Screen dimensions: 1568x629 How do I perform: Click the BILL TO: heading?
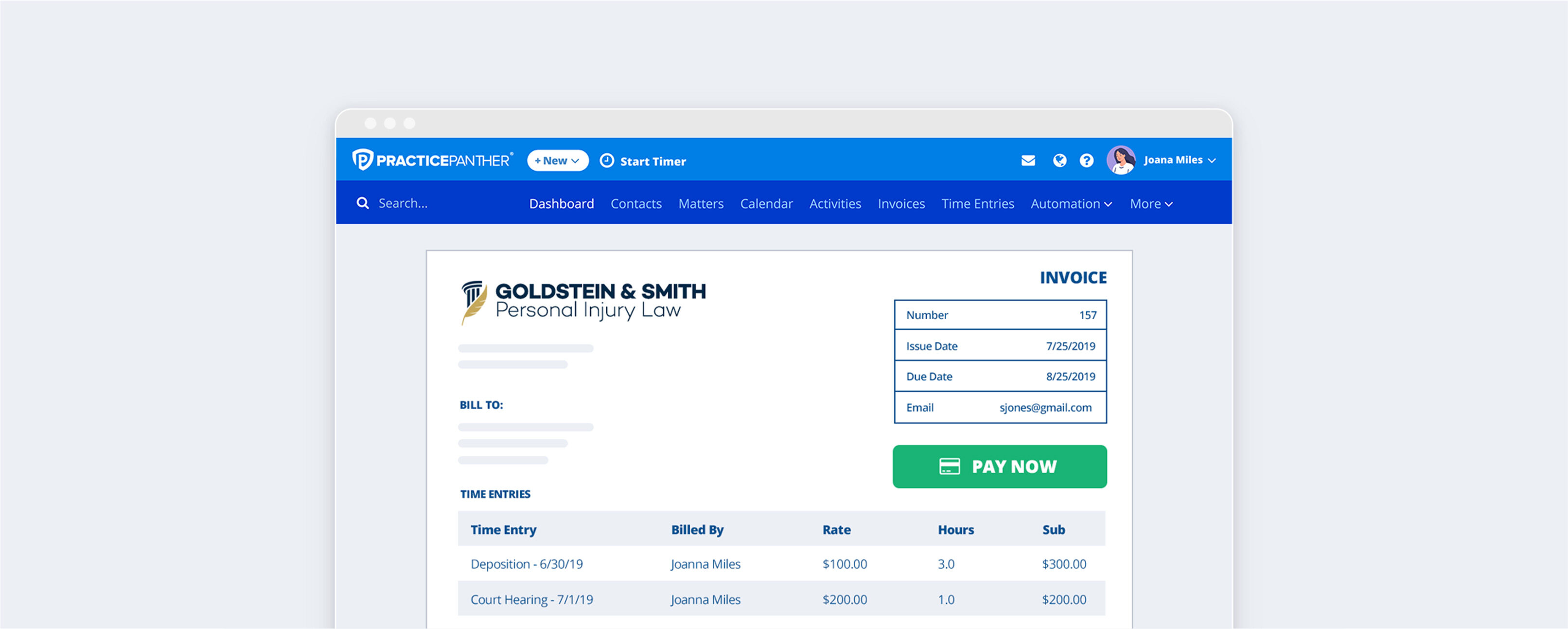pyautogui.click(x=481, y=406)
